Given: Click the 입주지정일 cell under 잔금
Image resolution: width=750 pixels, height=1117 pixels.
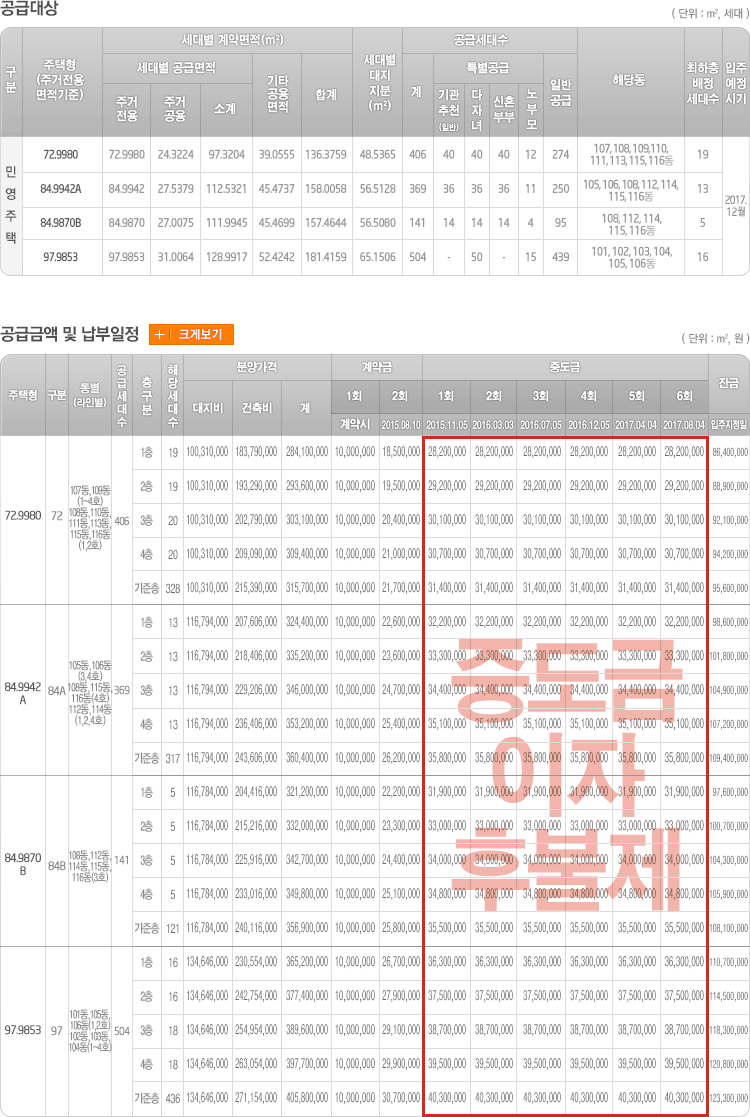Looking at the screenshot, I should point(729,423).
